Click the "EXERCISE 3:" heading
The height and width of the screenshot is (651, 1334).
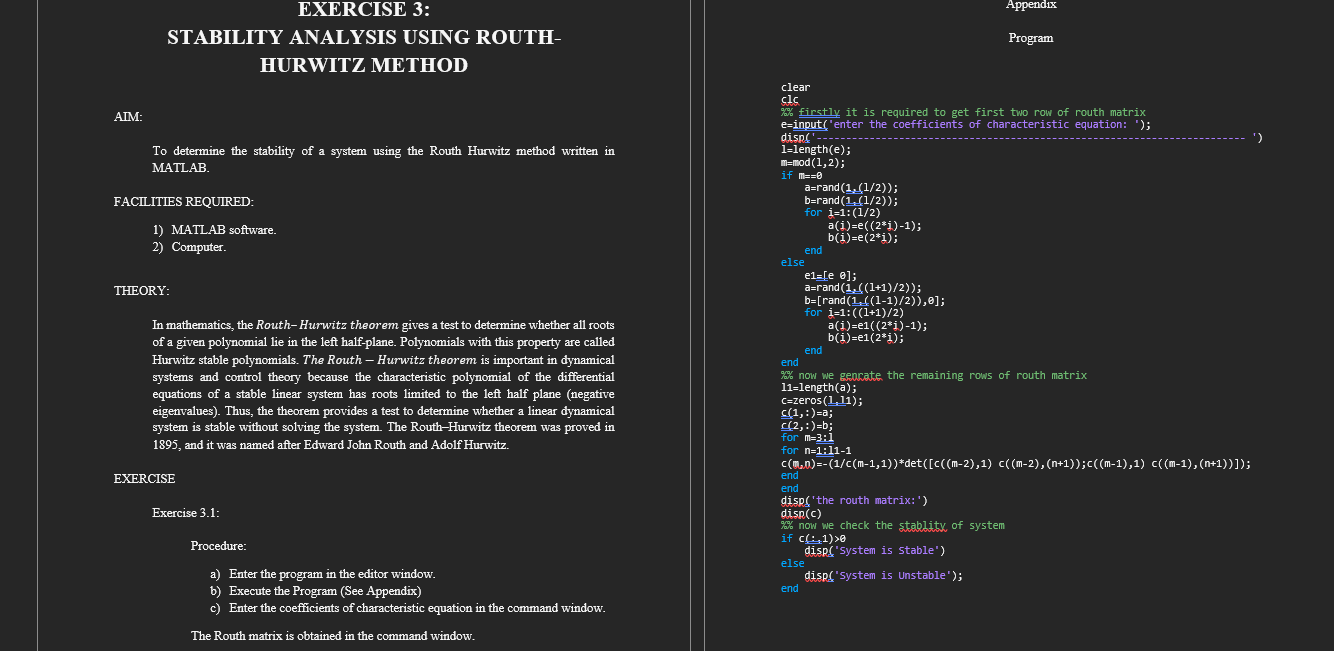tap(364, 11)
